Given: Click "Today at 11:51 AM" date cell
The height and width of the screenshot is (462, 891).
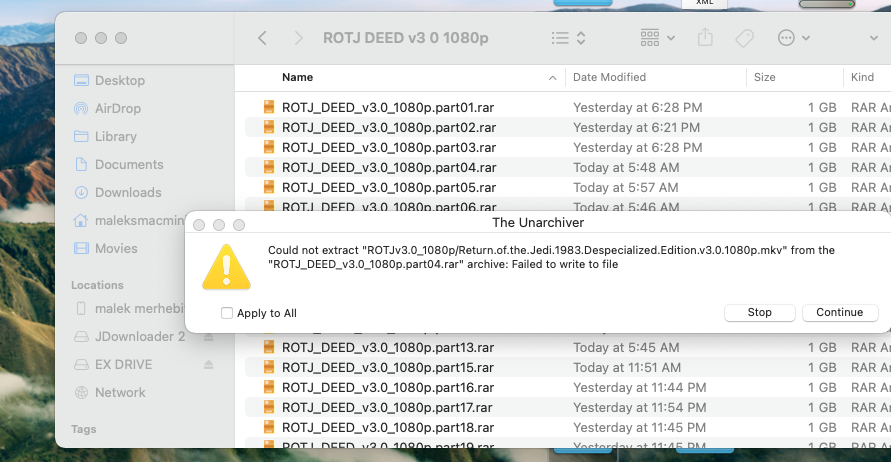Looking at the screenshot, I should tap(627, 368).
